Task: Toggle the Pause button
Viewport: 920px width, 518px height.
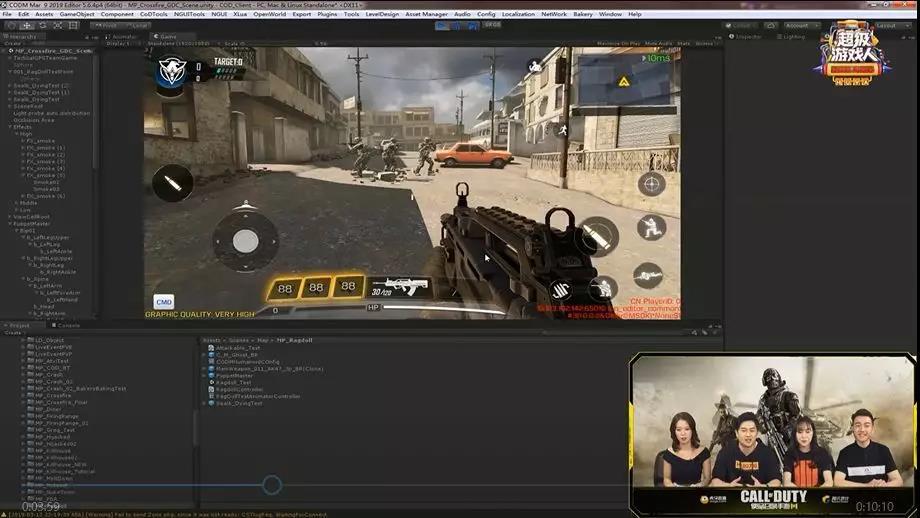Action: [458, 25]
